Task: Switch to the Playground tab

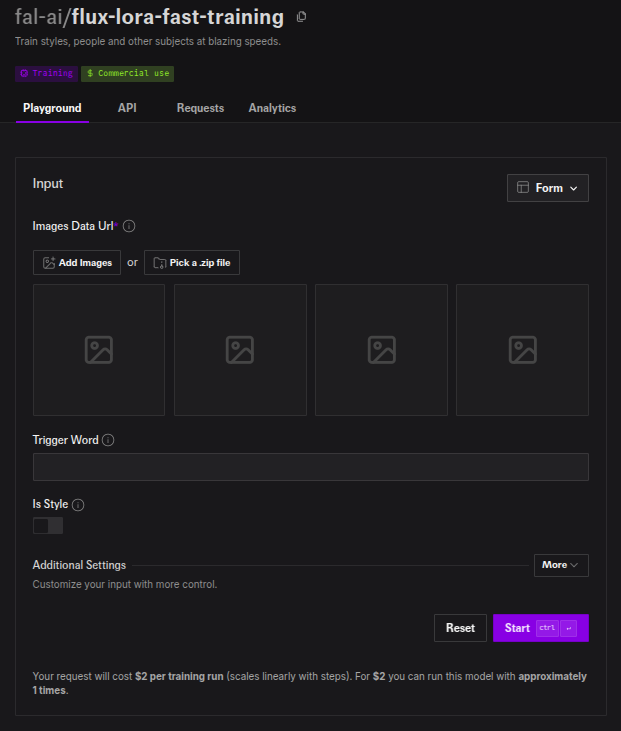Action: tap(52, 108)
